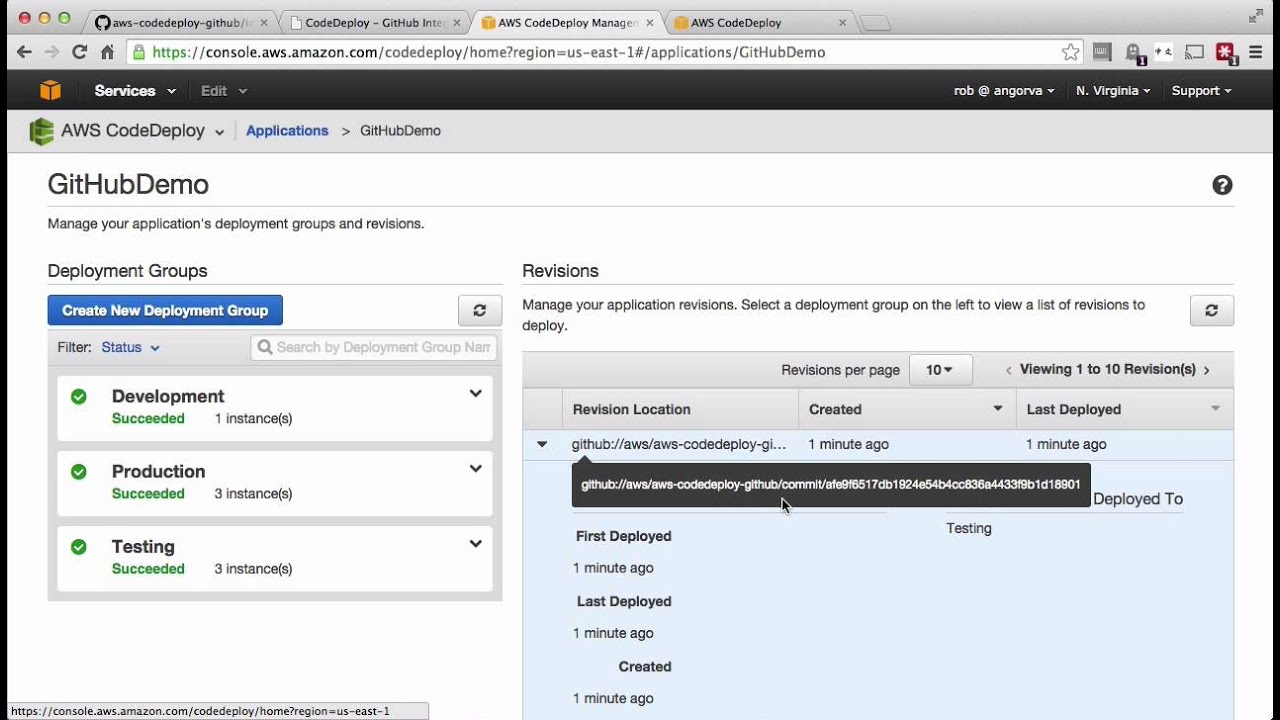Open the Services menu
1280x720 pixels.
135,90
